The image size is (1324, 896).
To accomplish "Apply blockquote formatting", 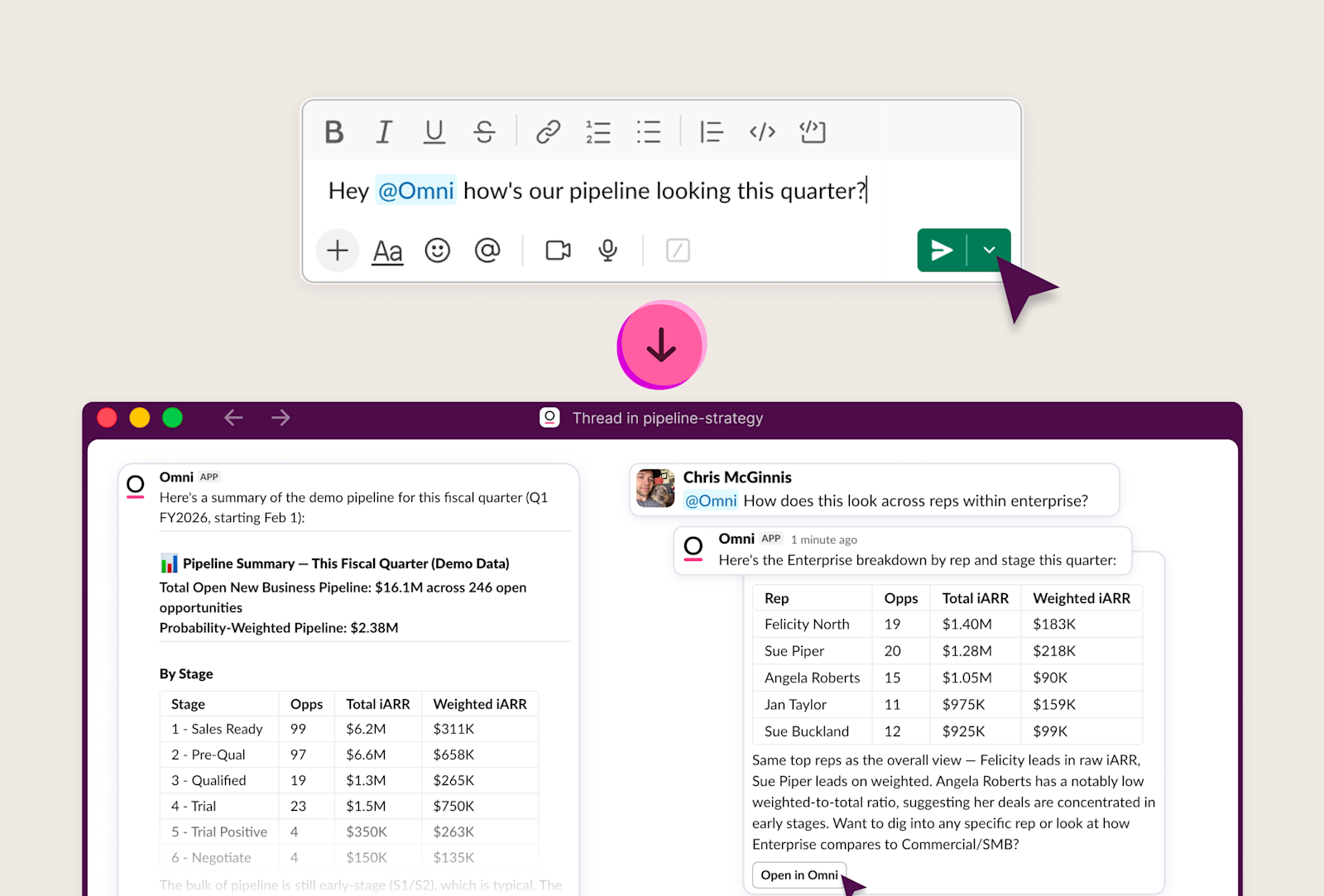I will click(x=711, y=132).
